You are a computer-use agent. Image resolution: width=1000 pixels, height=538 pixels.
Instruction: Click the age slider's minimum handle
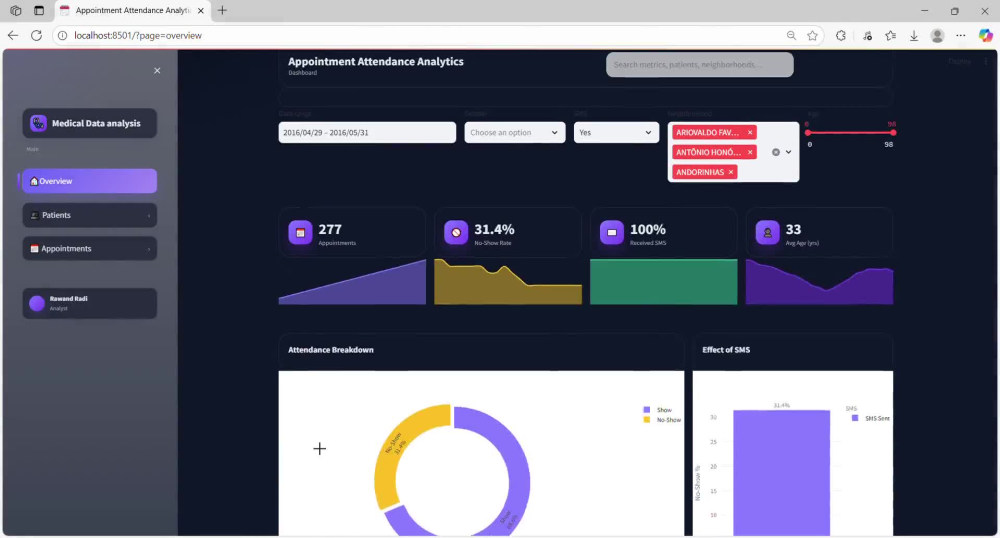pyautogui.click(x=808, y=133)
